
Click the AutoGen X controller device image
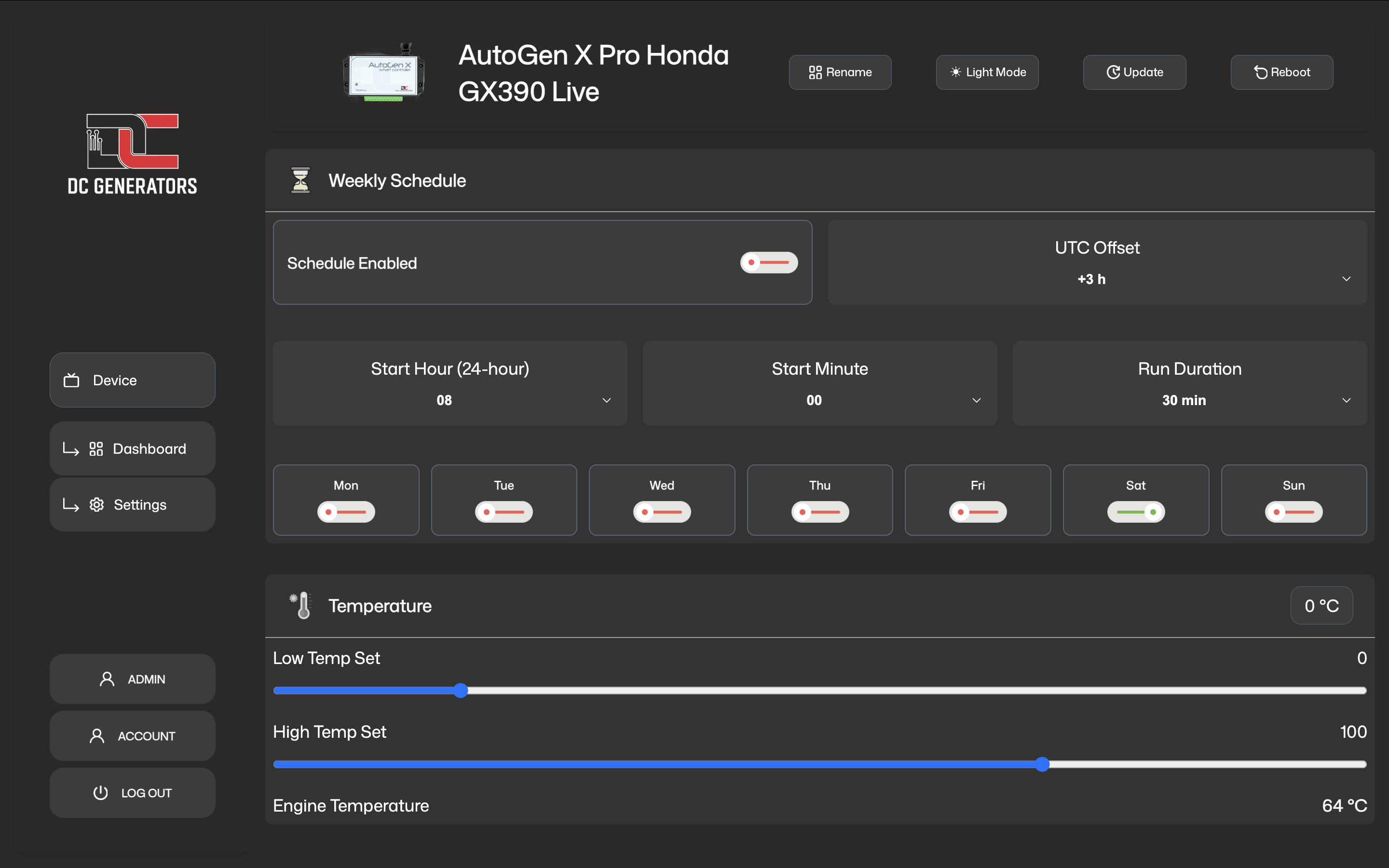tap(384, 73)
